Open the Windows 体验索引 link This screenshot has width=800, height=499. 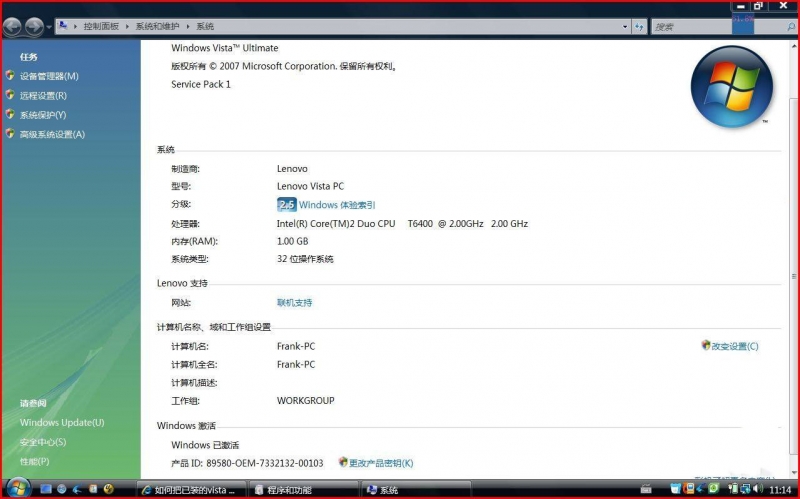pos(337,205)
